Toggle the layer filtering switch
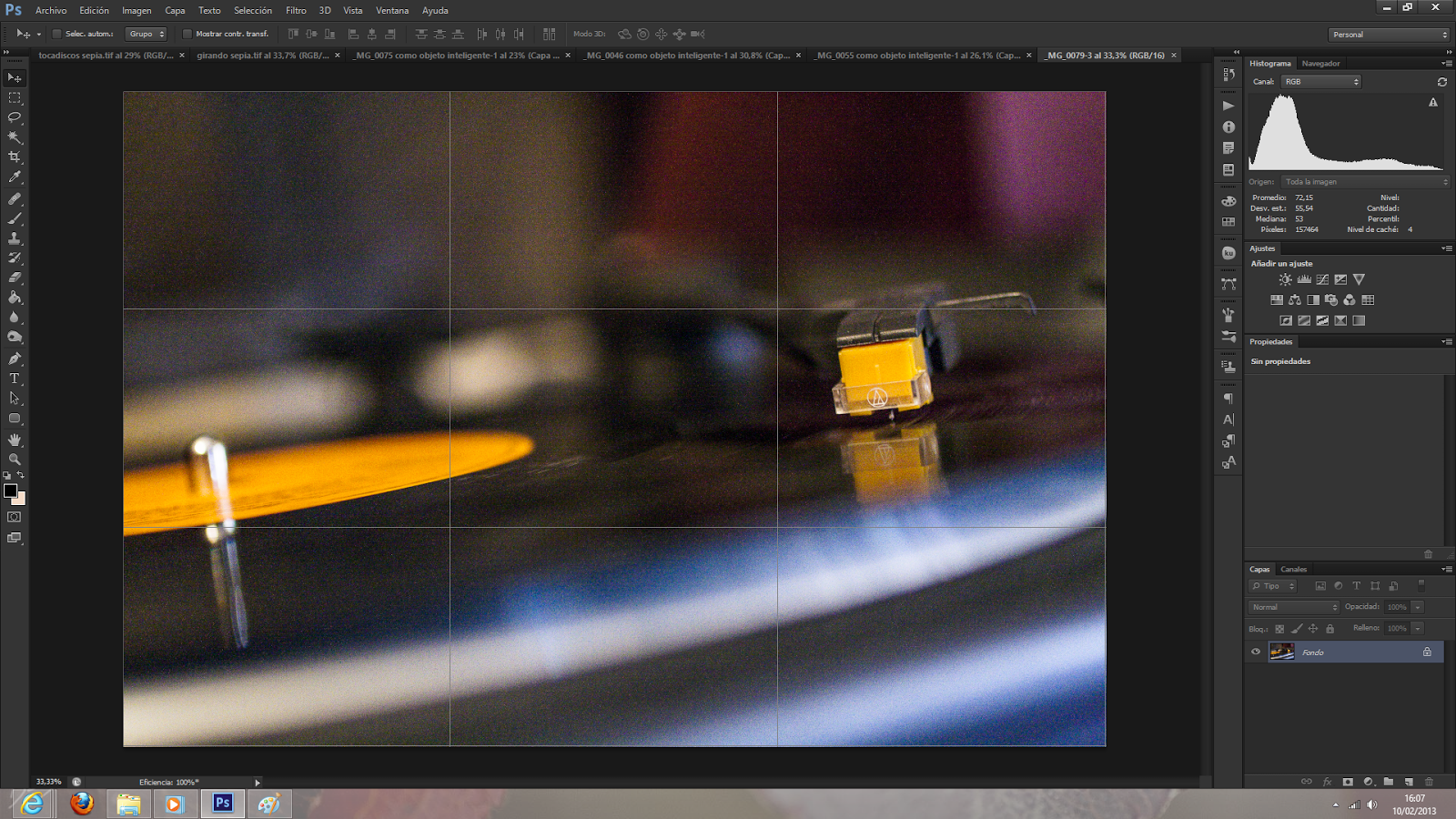Screen dimensions: 1456x819 pos(1421,586)
